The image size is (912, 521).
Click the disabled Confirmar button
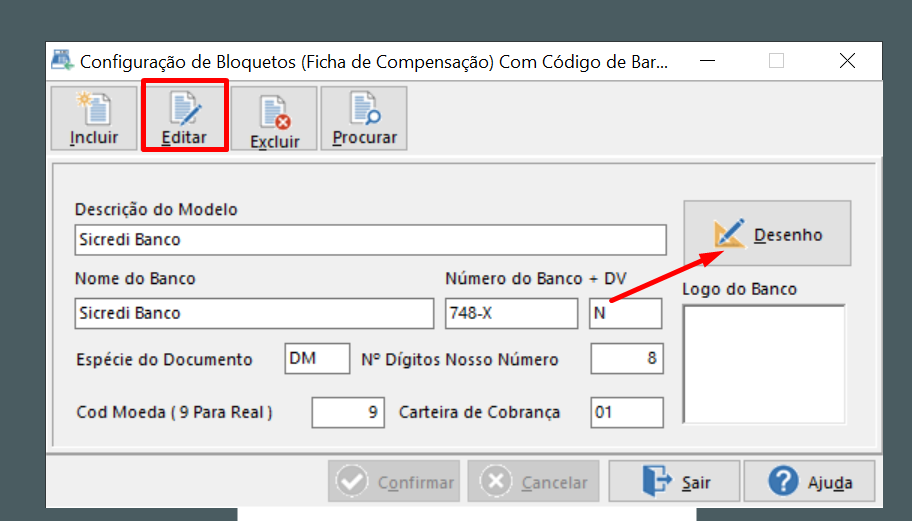click(394, 481)
